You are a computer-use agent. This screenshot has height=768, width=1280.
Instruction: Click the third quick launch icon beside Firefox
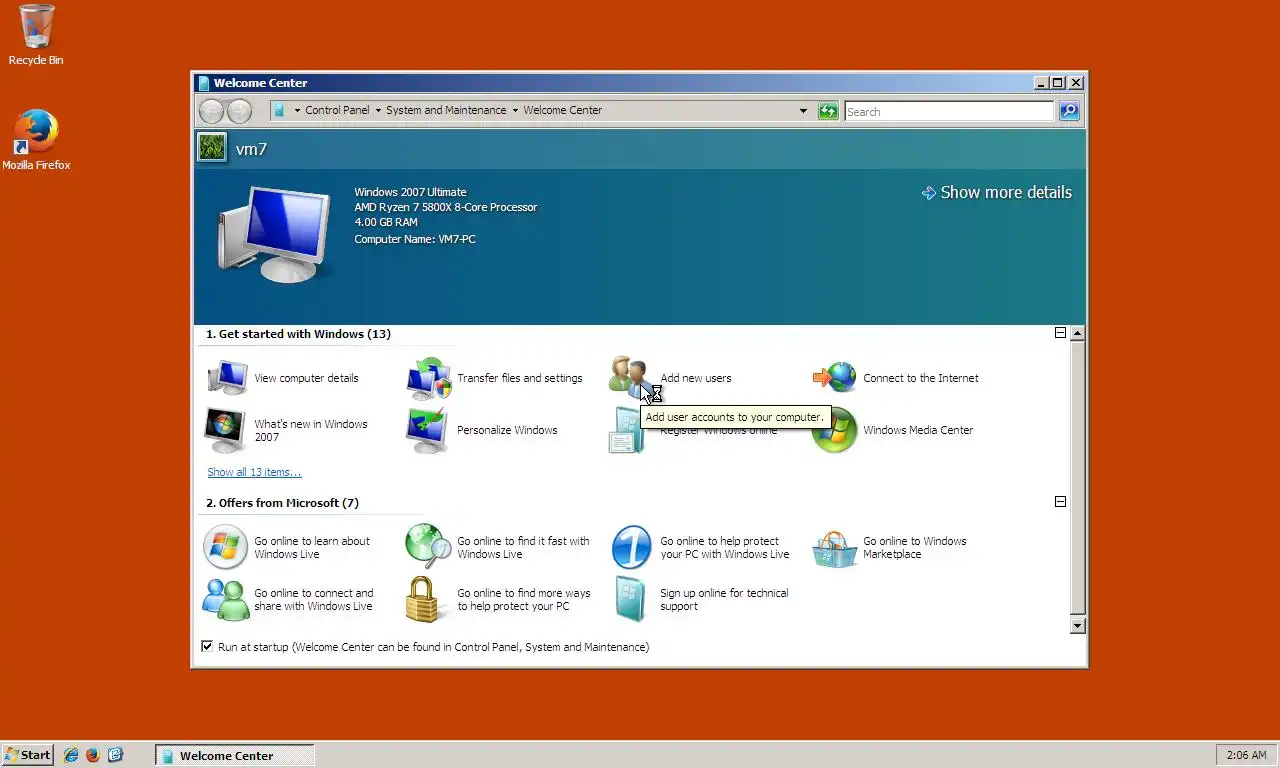coord(115,755)
